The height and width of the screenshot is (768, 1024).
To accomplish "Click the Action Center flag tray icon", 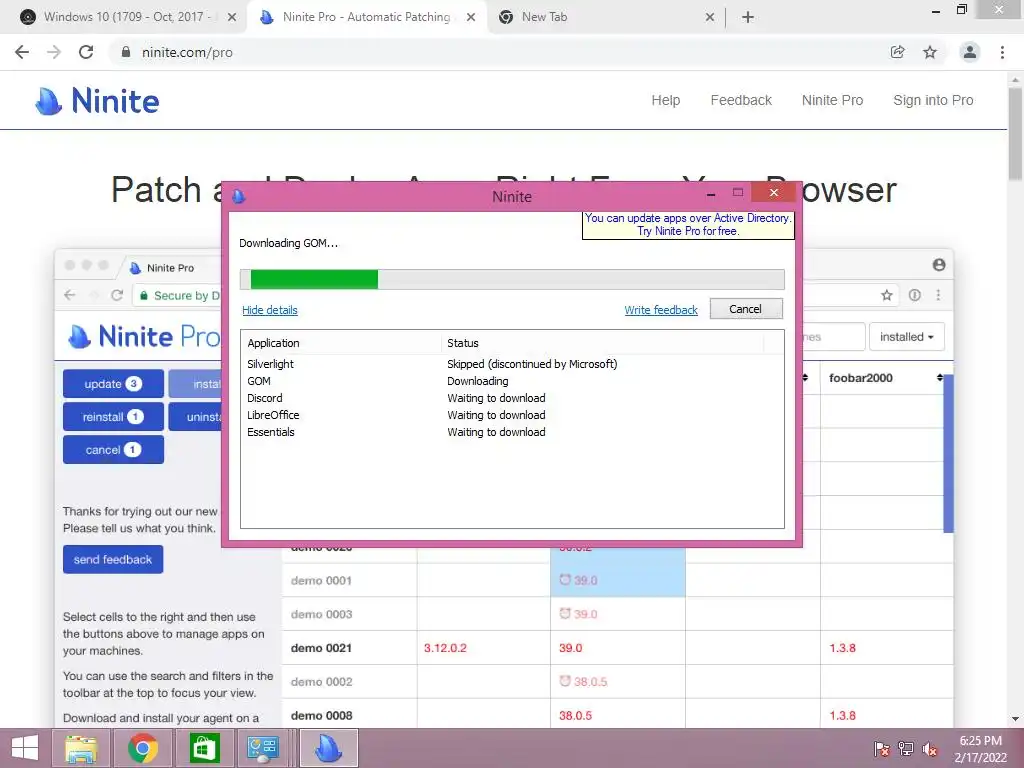I will [x=882, y=749].
